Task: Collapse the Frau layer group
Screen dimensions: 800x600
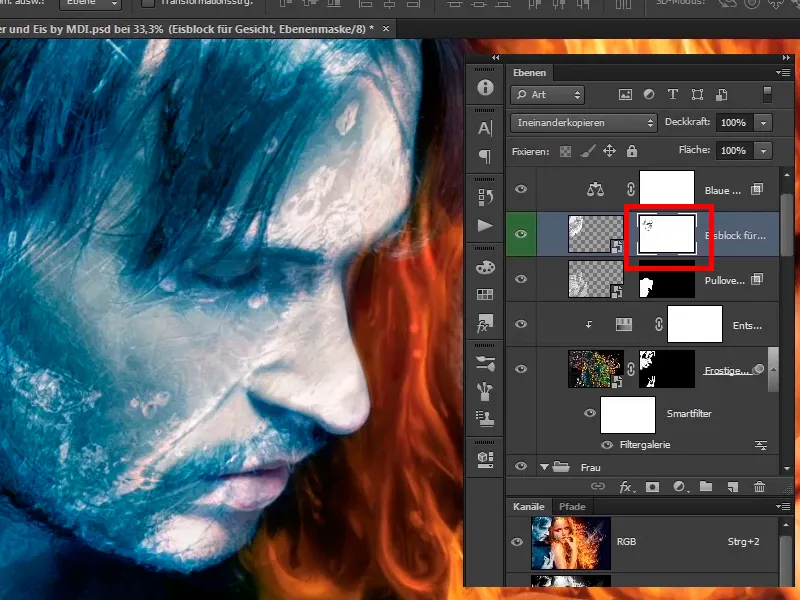Action: click(544, 467)
